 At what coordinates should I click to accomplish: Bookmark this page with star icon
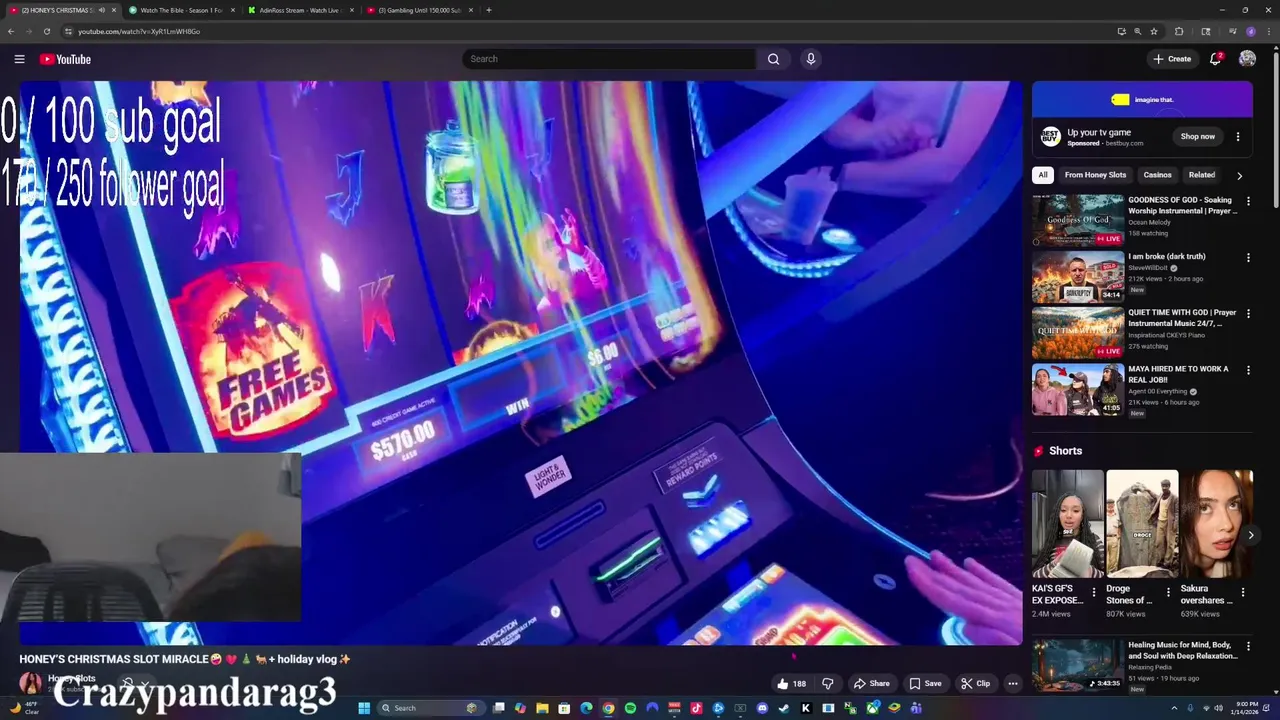pyautogui.click(x=1155, y=31)
